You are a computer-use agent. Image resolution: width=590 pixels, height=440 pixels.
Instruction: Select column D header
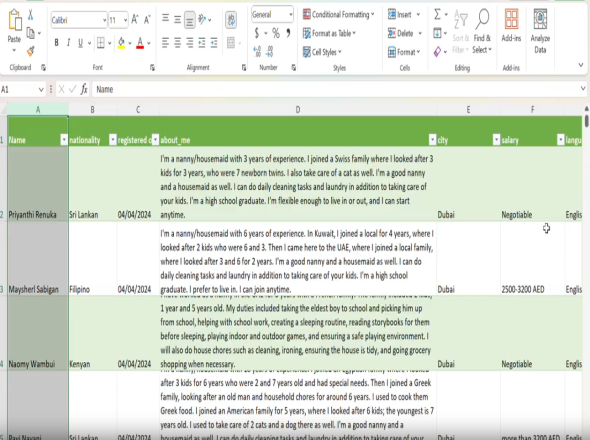click(x=298, y=110)
